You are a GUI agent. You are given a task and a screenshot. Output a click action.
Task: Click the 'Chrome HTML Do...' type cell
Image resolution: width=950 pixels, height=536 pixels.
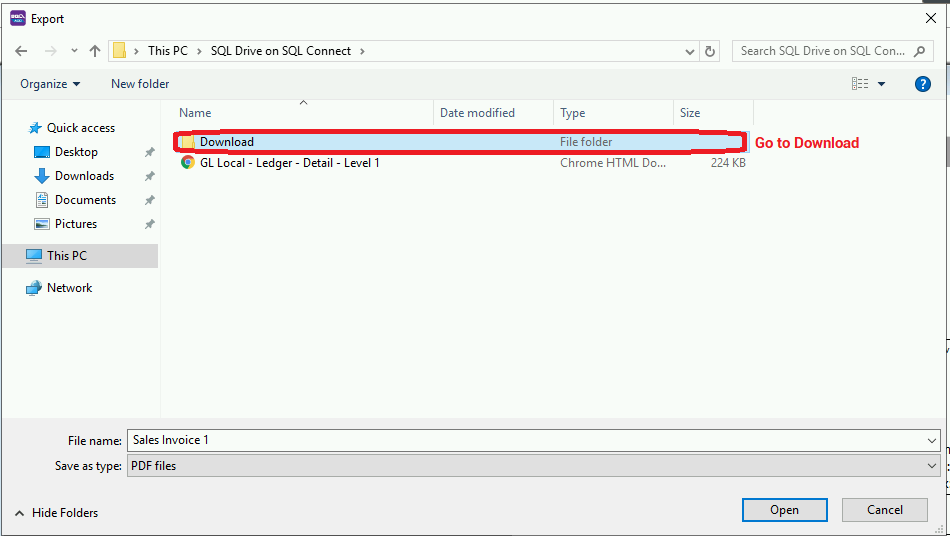pos(613,163)
